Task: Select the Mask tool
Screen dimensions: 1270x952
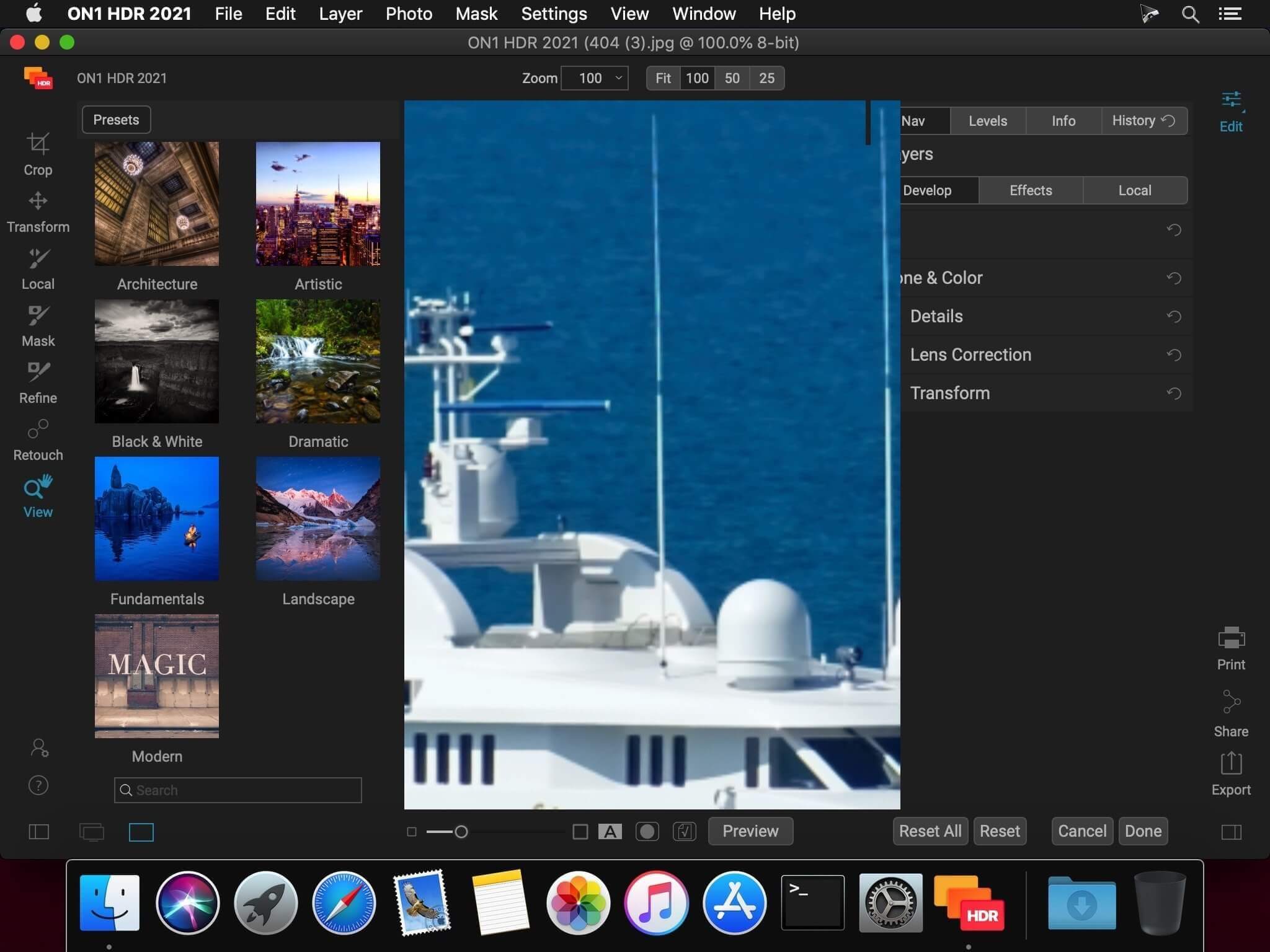Action: coord(38,326)
